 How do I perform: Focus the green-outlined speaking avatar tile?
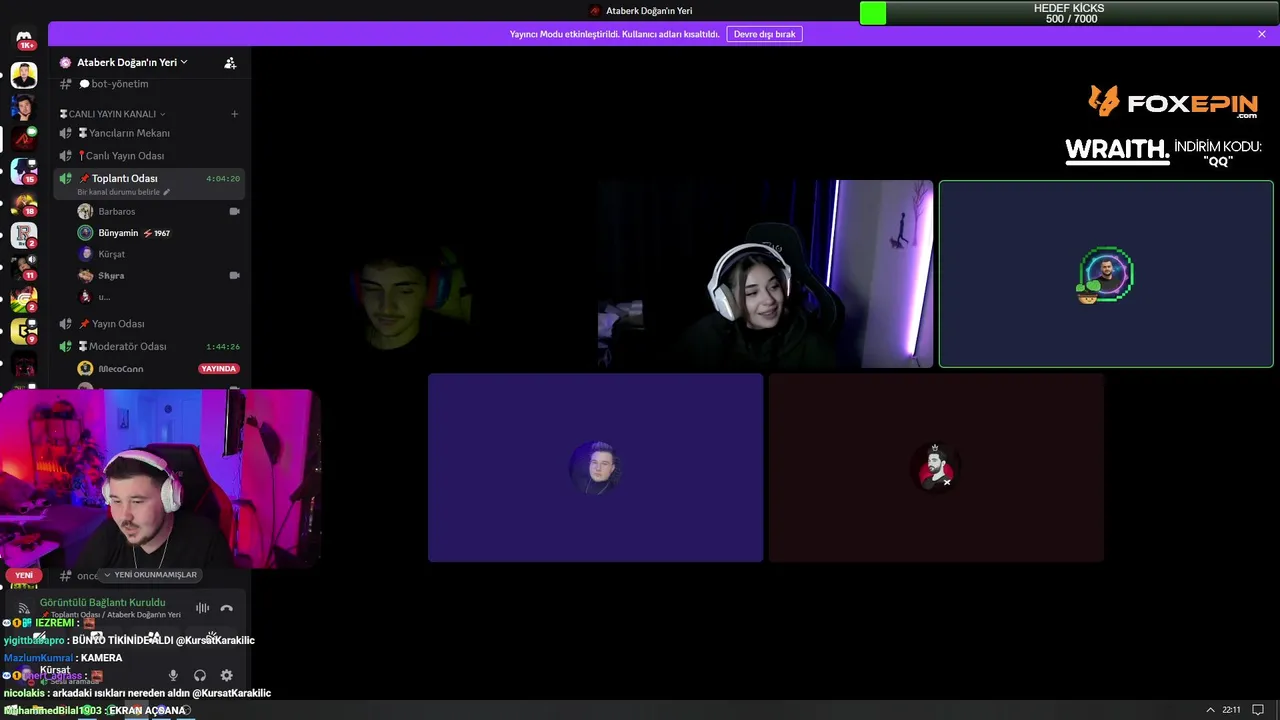click(1106, 274)
